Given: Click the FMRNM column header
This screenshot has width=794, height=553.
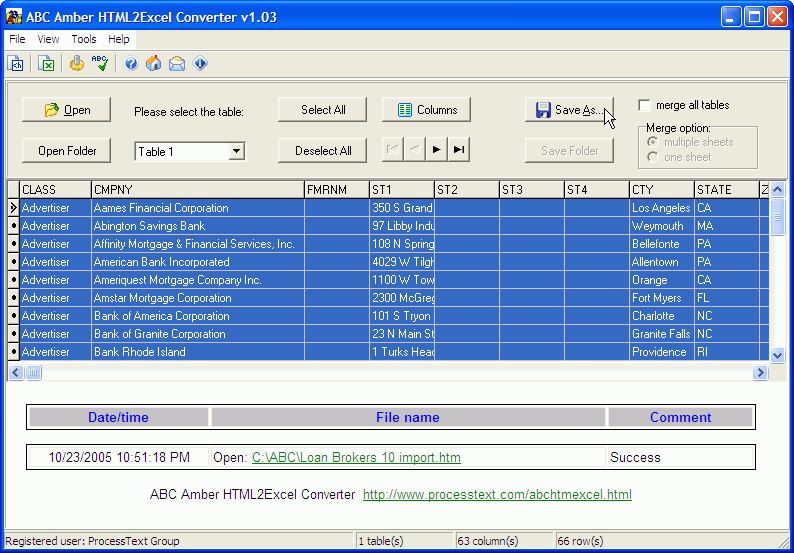Looking at the screenshot, I should (337, 190).
